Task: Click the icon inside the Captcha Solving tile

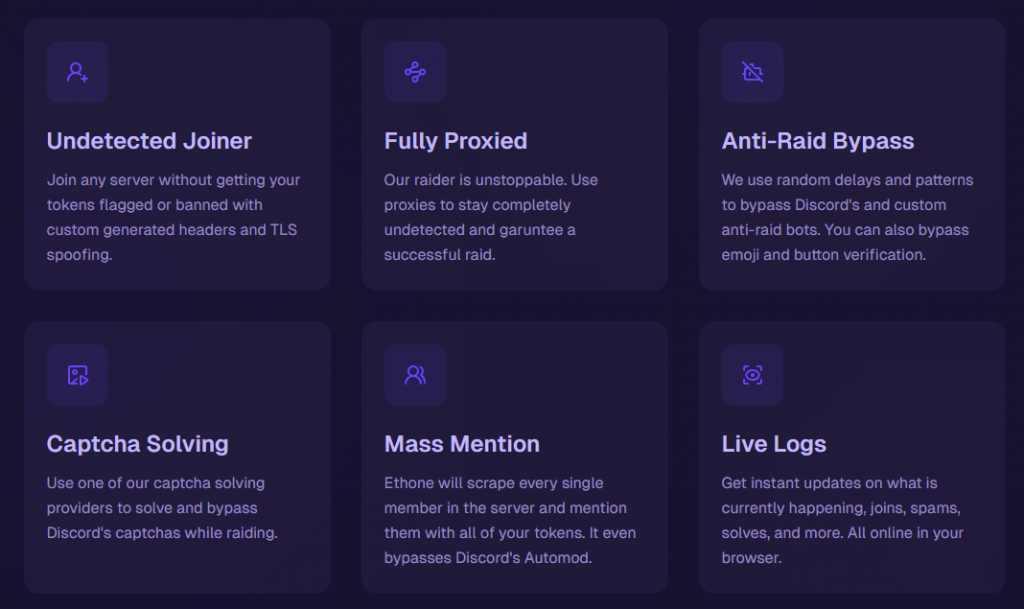Action: [77, 375]
